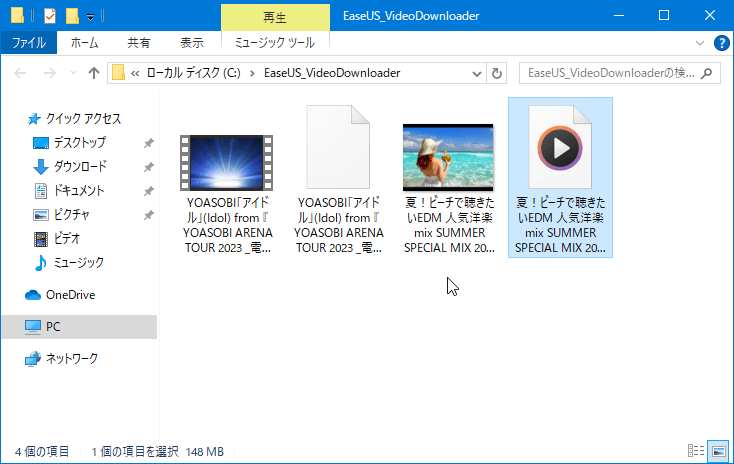Viewport: 734px width, 464px height.
Task: Click the search box input field
Action: 610,73
